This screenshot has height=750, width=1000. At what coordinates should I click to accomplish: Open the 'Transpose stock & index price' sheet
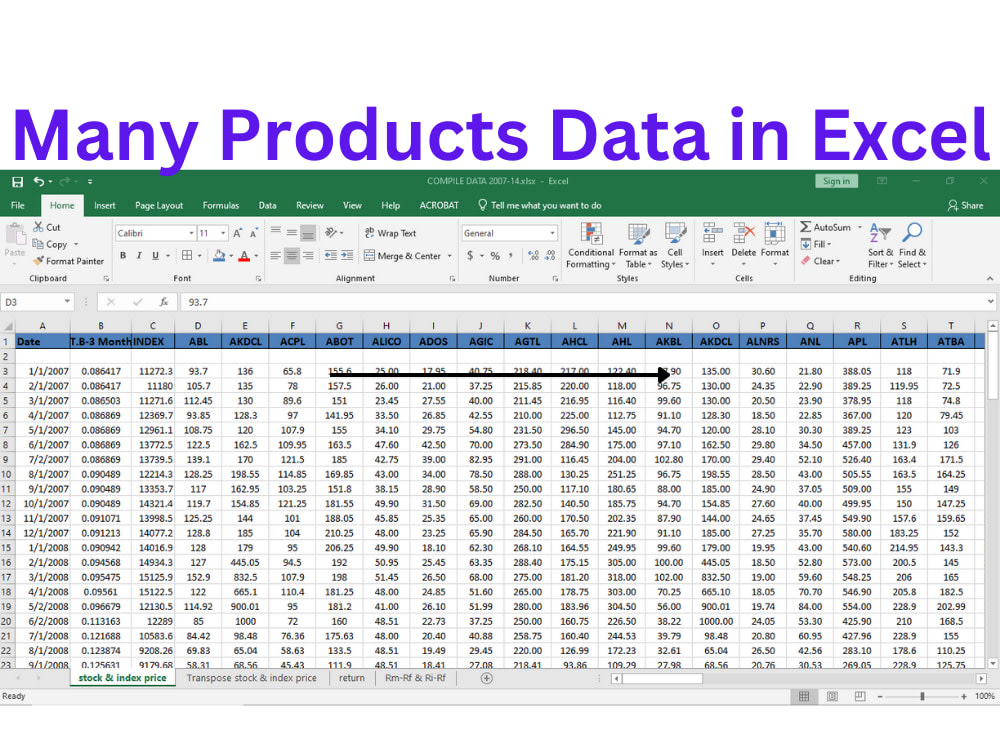(251, 678)
